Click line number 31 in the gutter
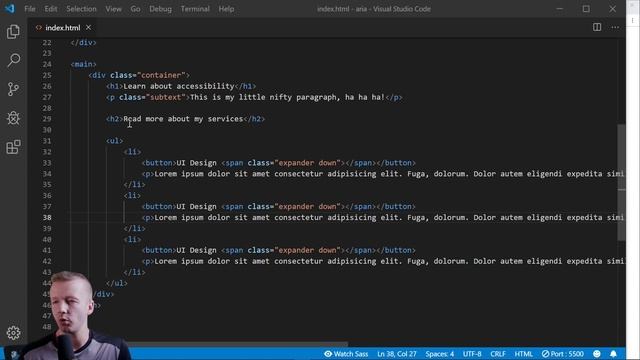This screenshot has height=360, width=640. pos(47,141)
